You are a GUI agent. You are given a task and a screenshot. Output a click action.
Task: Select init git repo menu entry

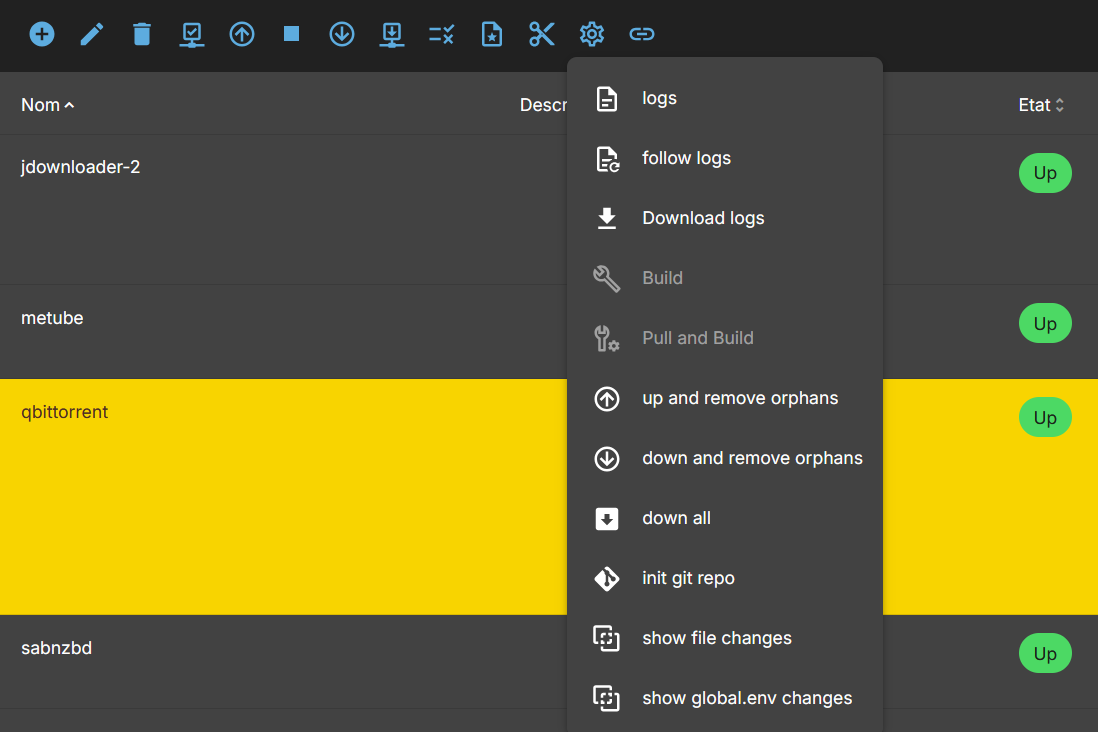(725, 578)
